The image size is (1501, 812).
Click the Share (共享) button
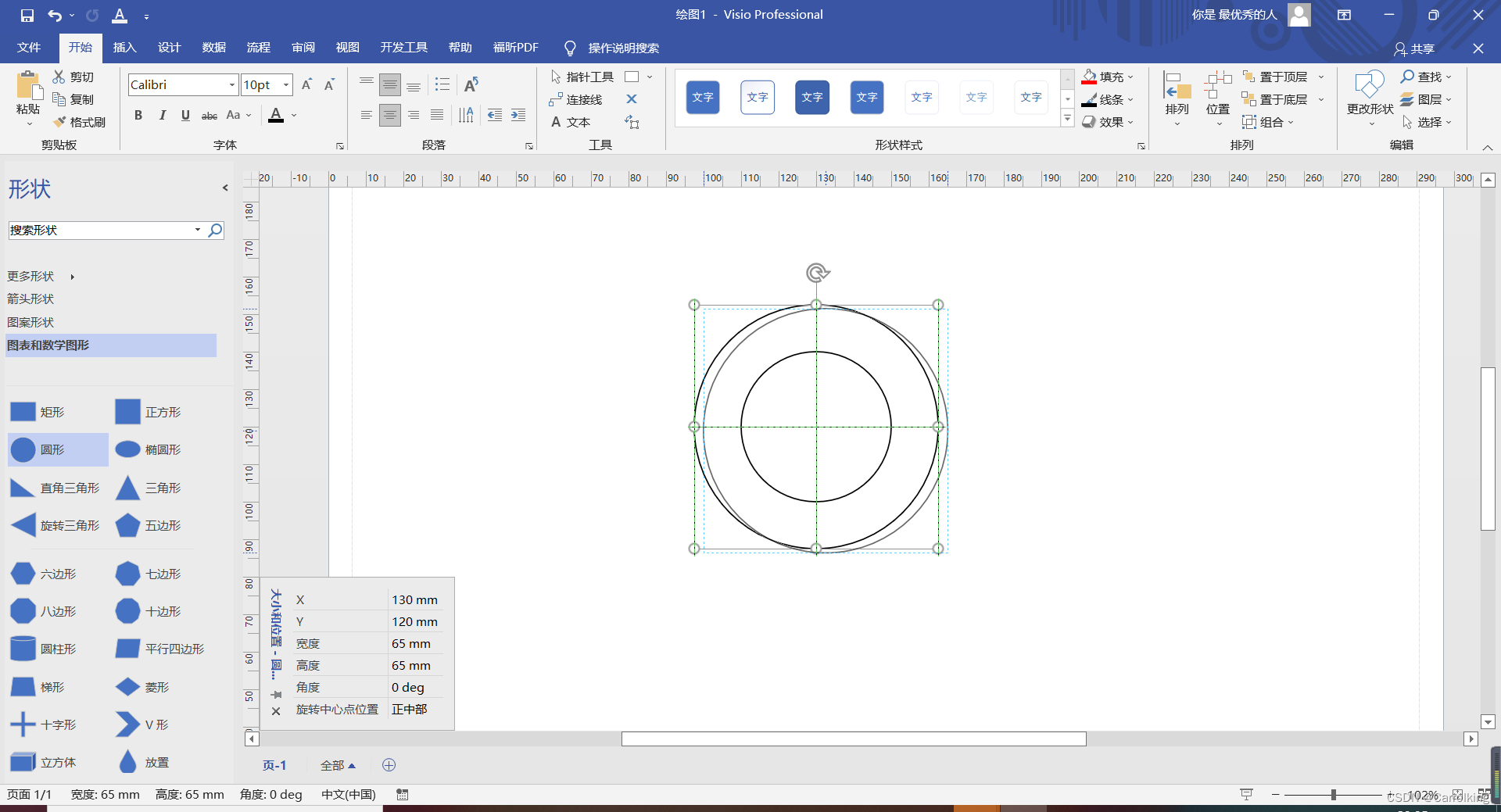1414,48
